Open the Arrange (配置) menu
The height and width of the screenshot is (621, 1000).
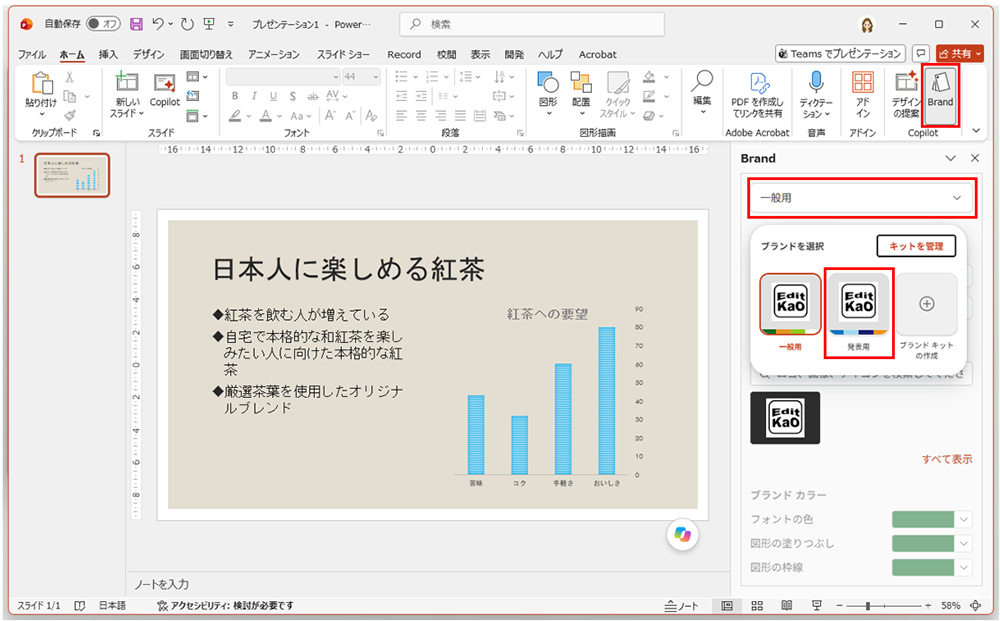[x=581, y=93]
